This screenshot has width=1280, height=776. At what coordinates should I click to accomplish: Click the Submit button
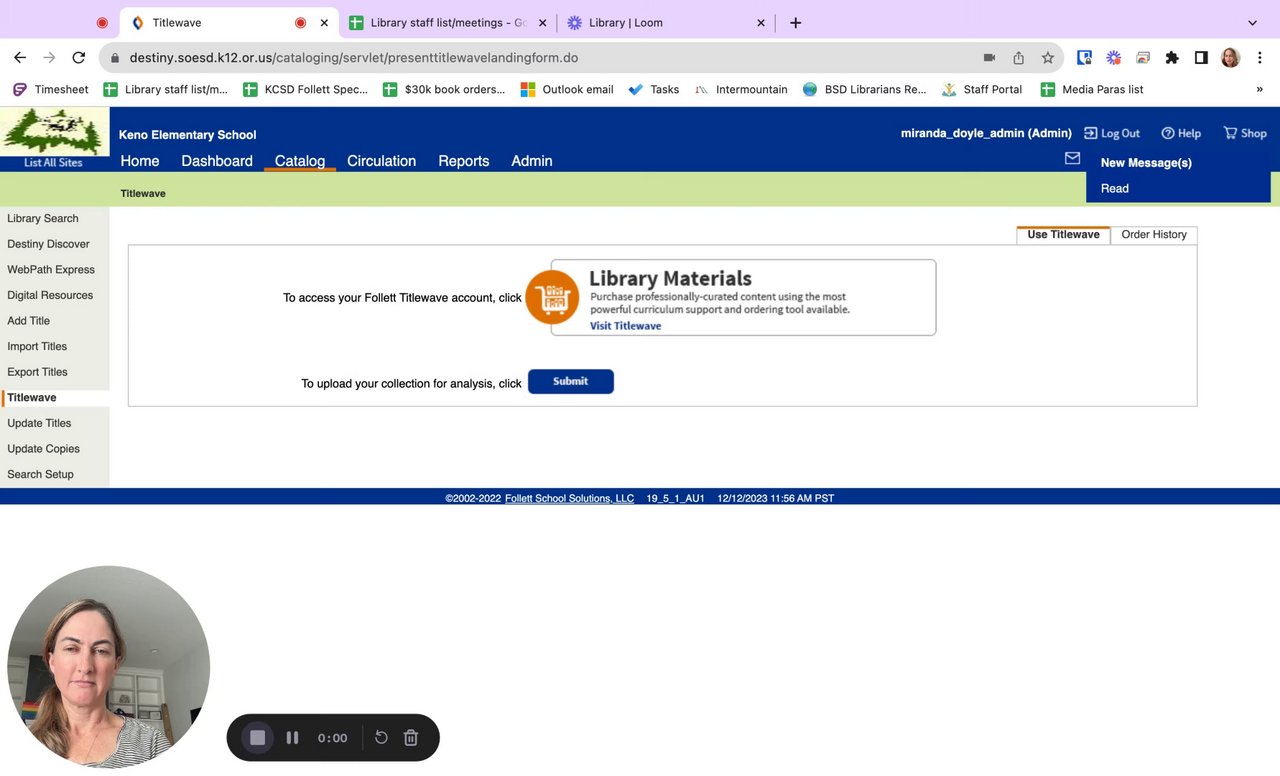click(x=571, y=381)
